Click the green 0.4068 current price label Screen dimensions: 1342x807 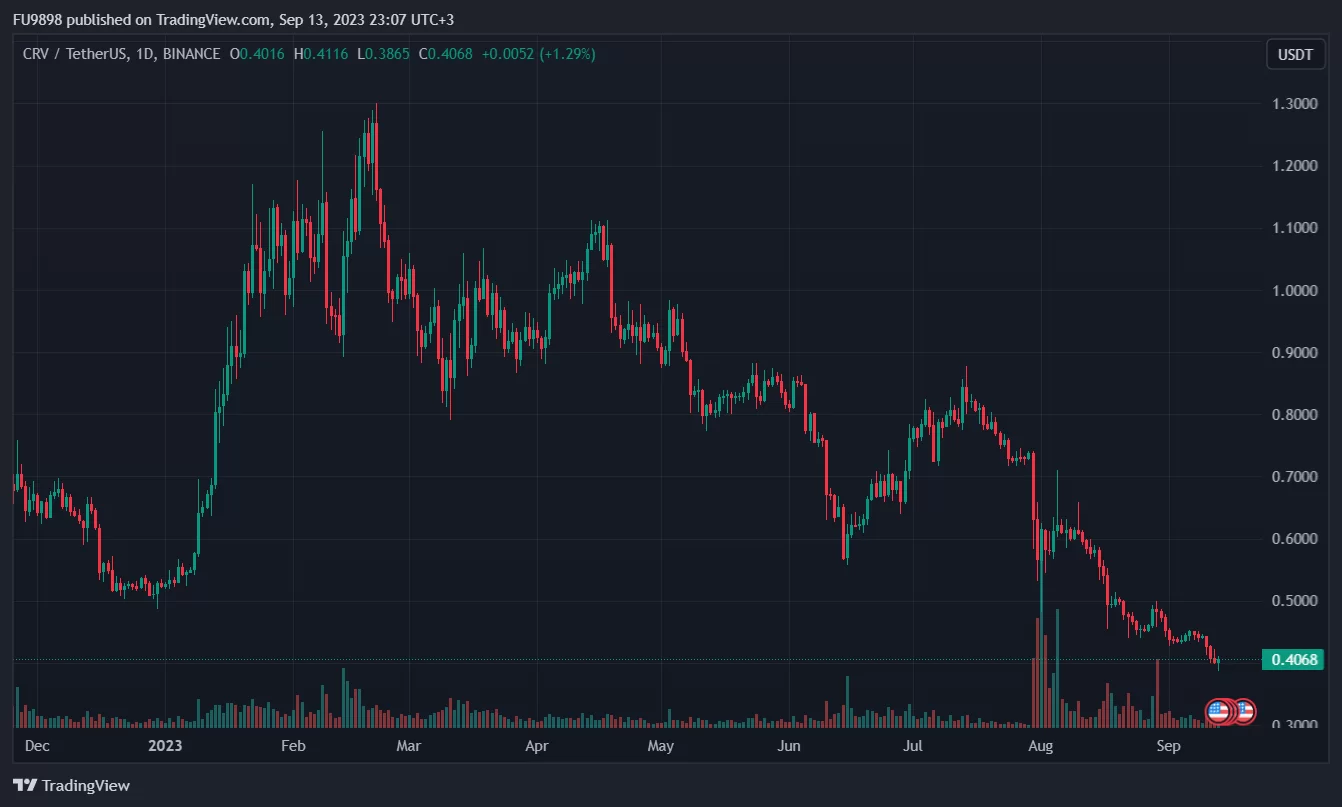click(1295, 659)
